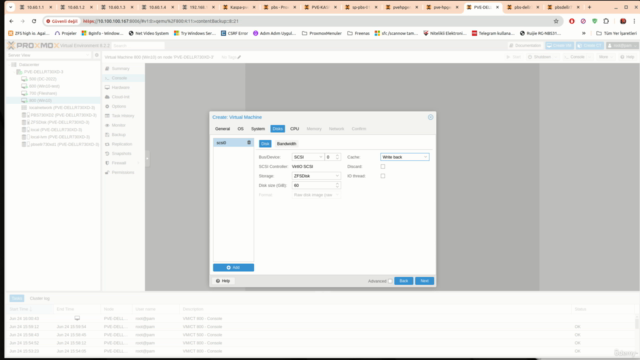Adjust the bus device number stepper
This screenshot has height=360, width=640.
point(337,157)
